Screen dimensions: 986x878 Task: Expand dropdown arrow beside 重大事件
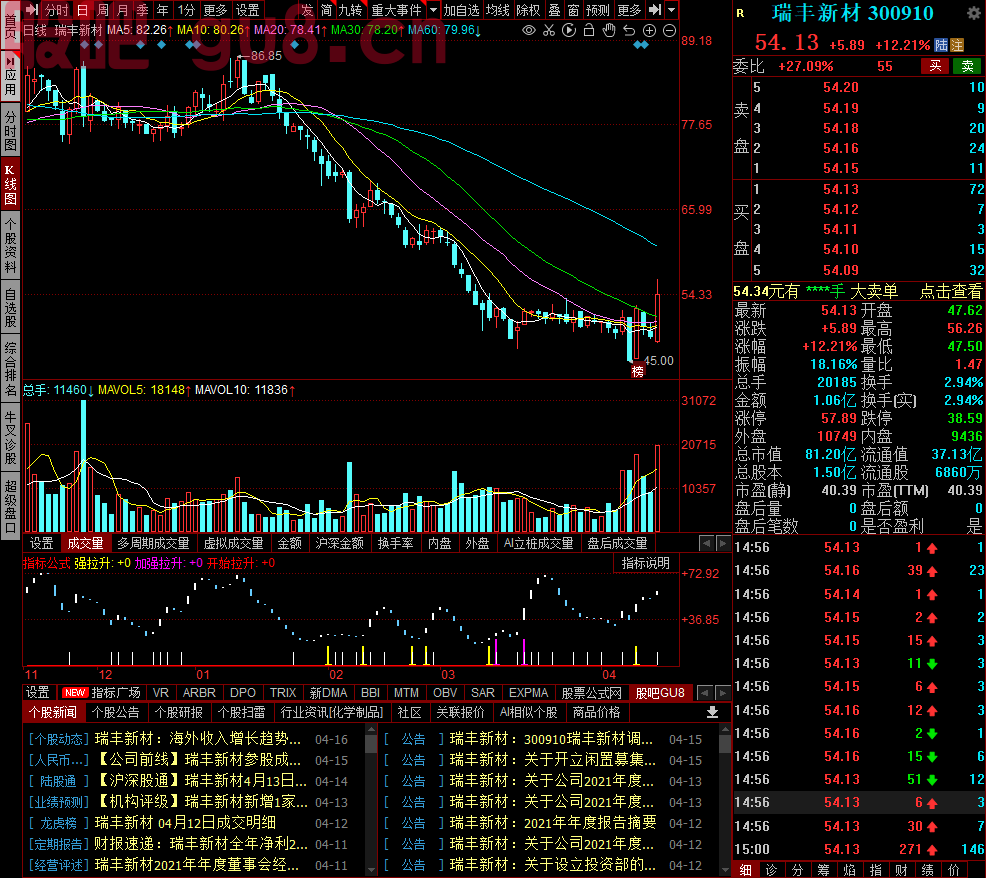click(x=433, y=9)
